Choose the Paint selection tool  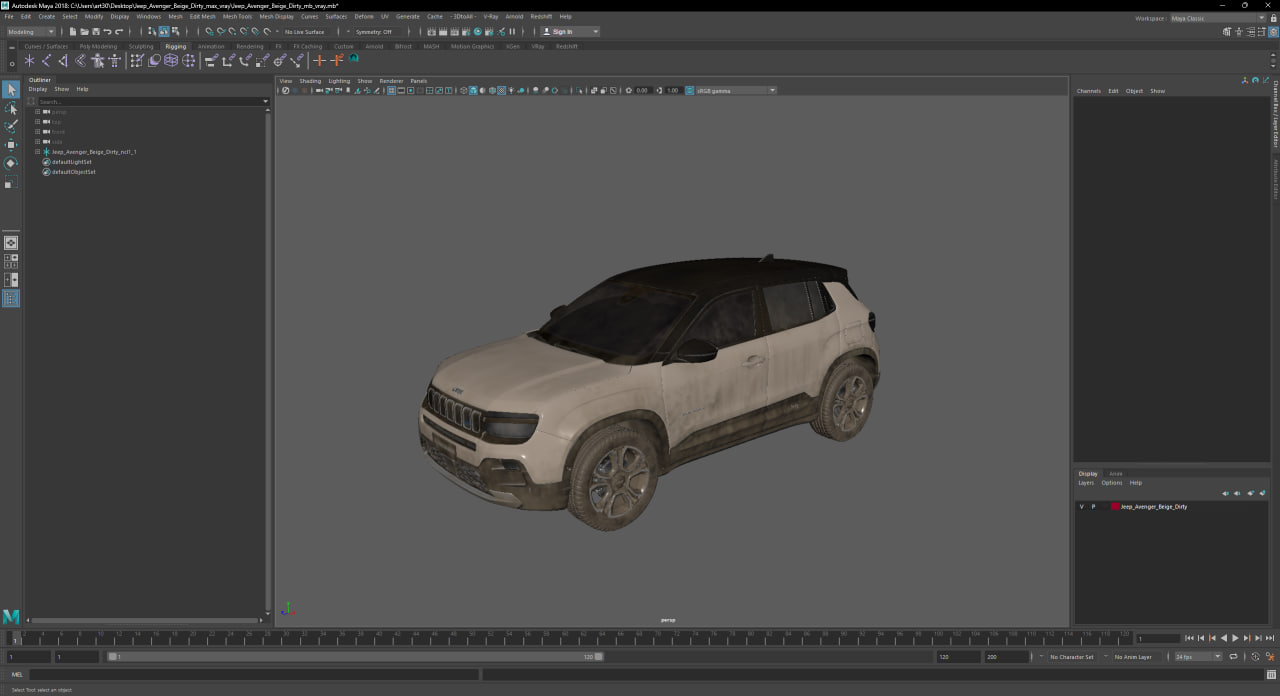(x=10, y=126)
